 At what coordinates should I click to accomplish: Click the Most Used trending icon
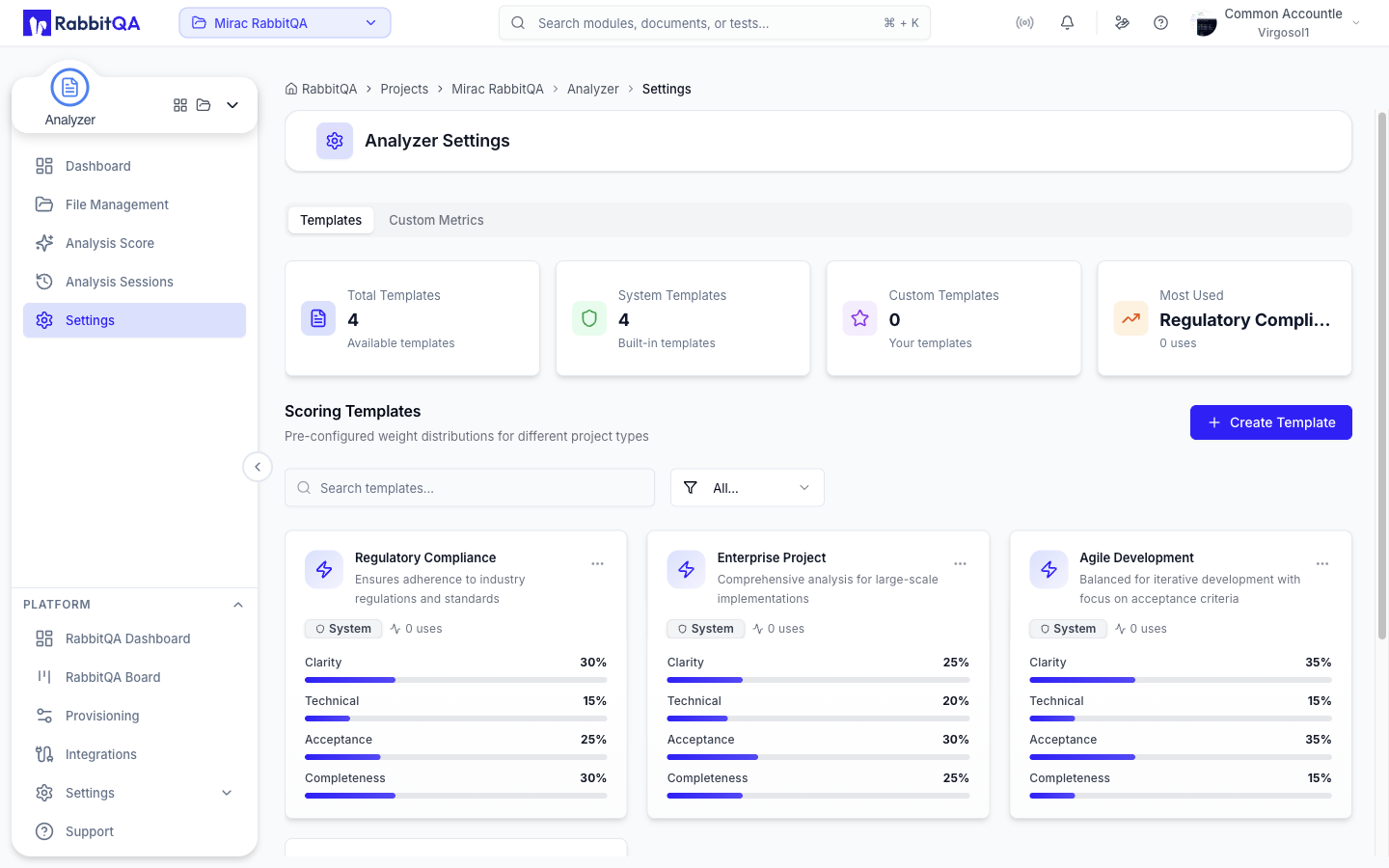[1130, 318]
